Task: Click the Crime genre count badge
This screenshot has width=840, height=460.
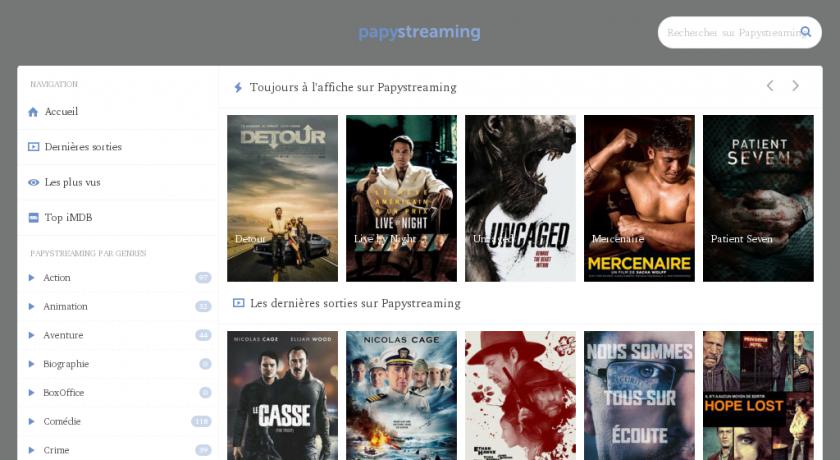Action: point(203,450)
